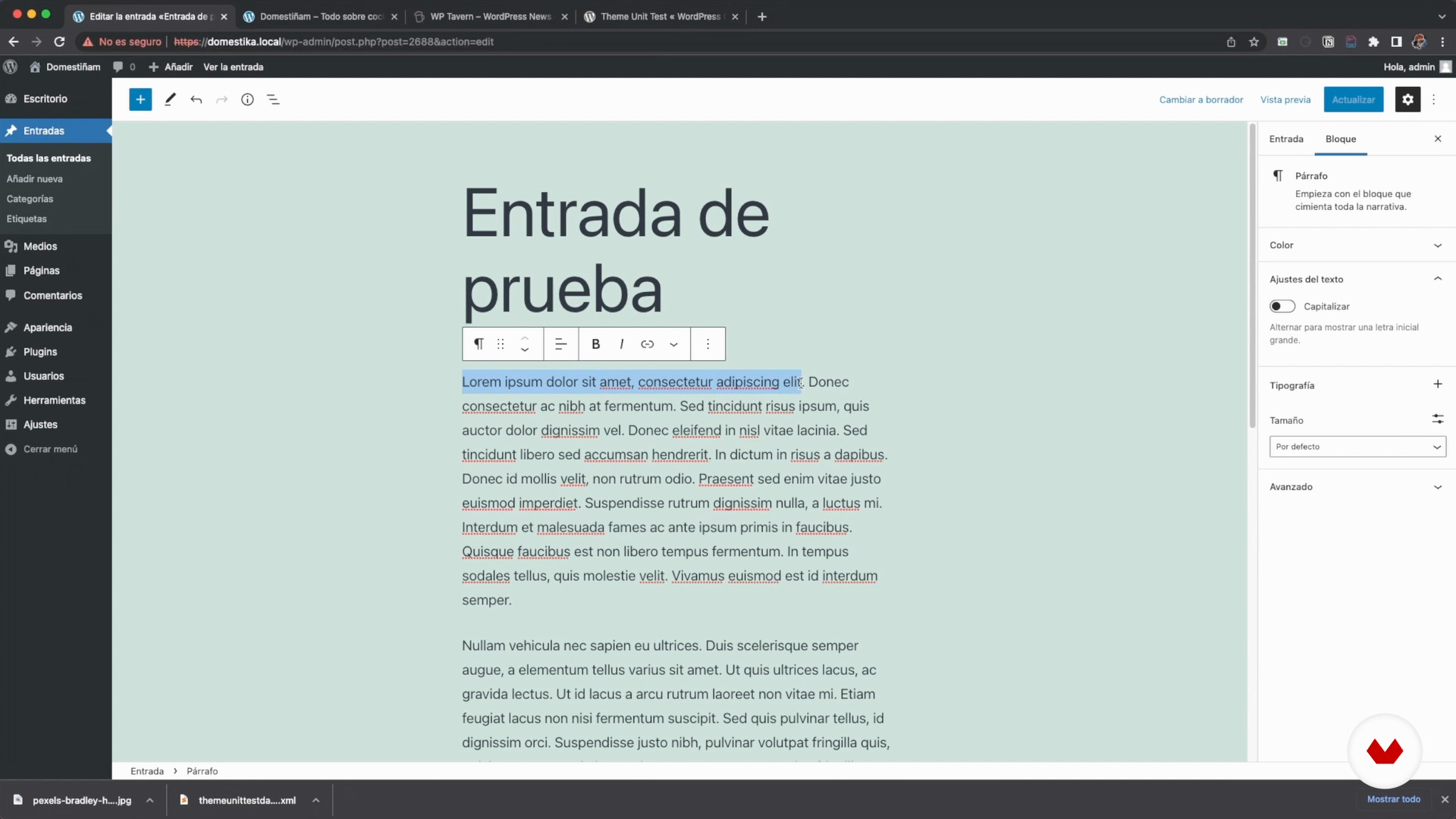Toggle the settings gear sidebar
This screenshot has height=819, width=1456.
pyautogui.click(x=1407, y=99)
